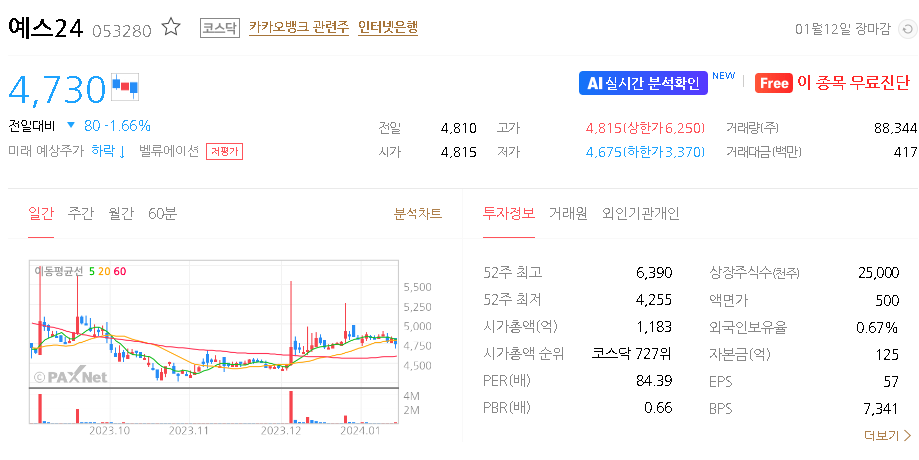919x460 pixels.
Task: Click the 거래대금 value 417
Action: [906, 152]
